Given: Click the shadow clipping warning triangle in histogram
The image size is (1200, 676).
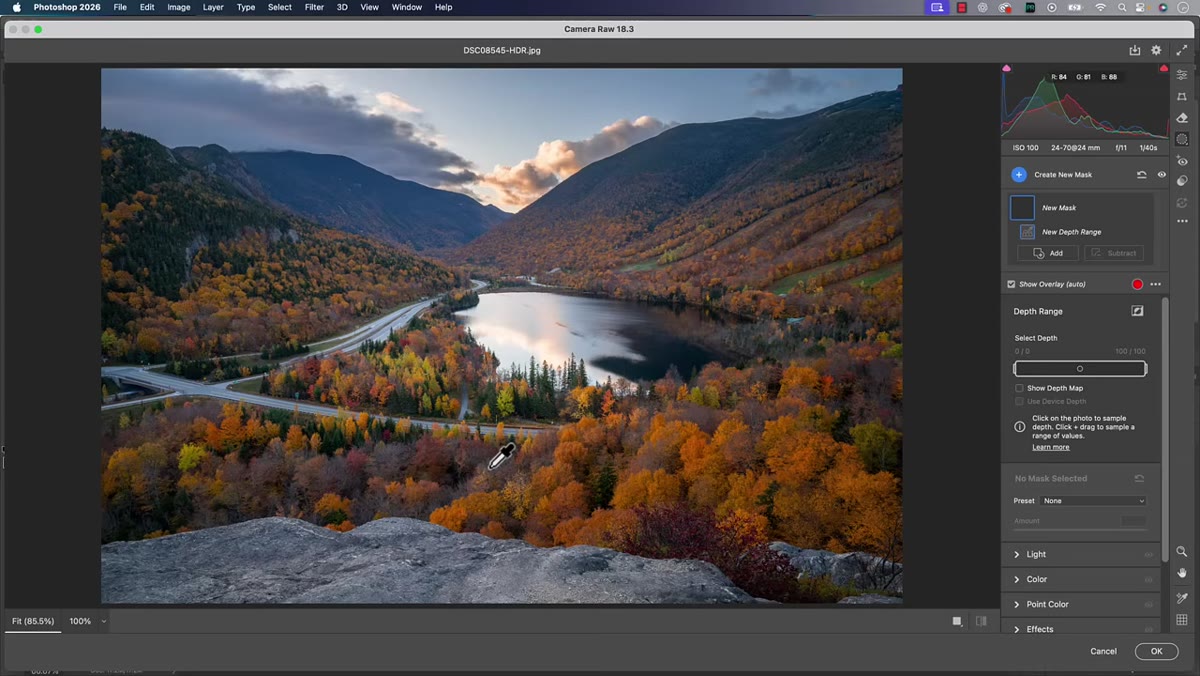Looking at the screenshot, I should [1007, 69].
